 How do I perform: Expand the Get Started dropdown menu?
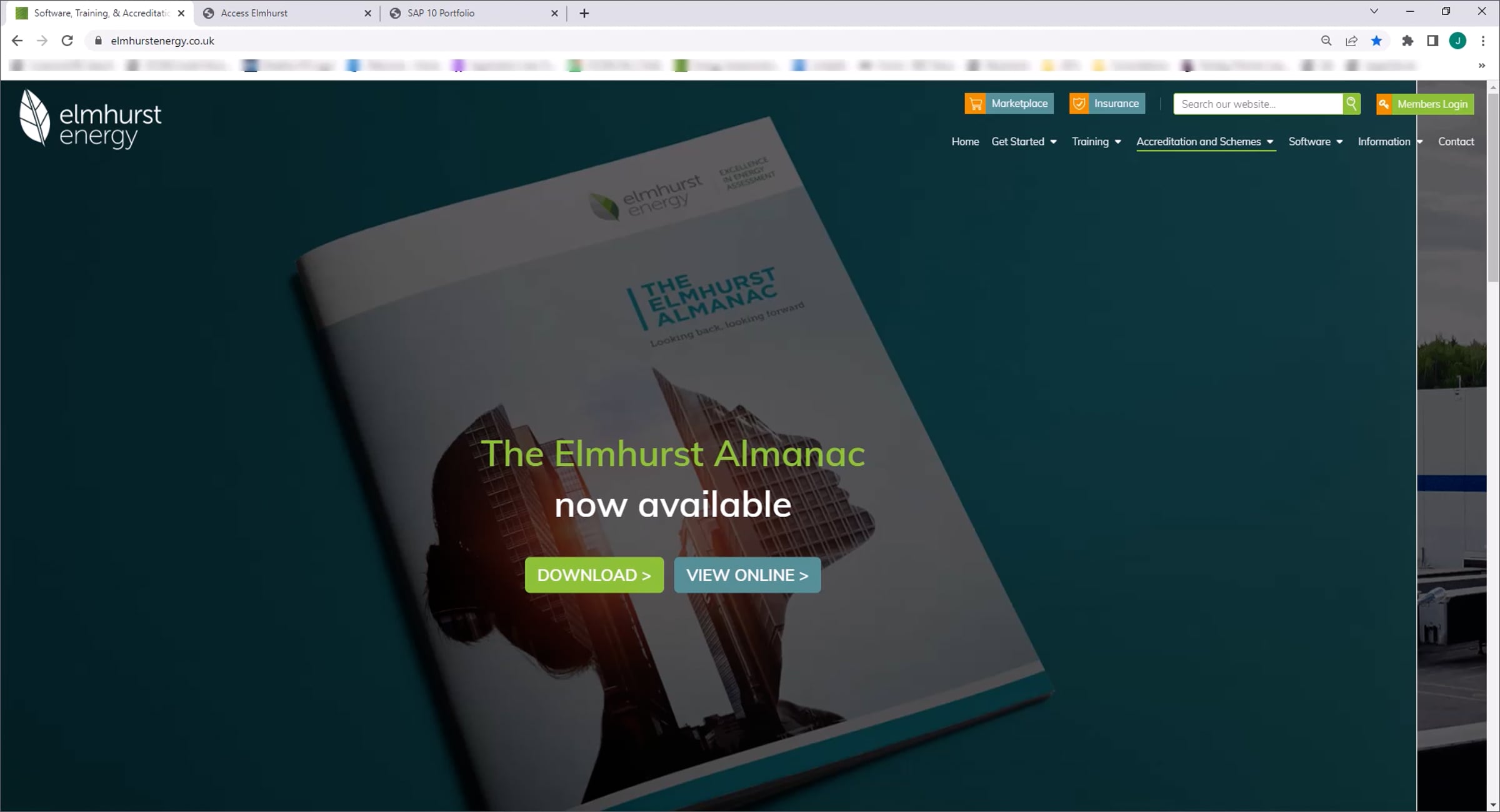(x=1024, y=142)
